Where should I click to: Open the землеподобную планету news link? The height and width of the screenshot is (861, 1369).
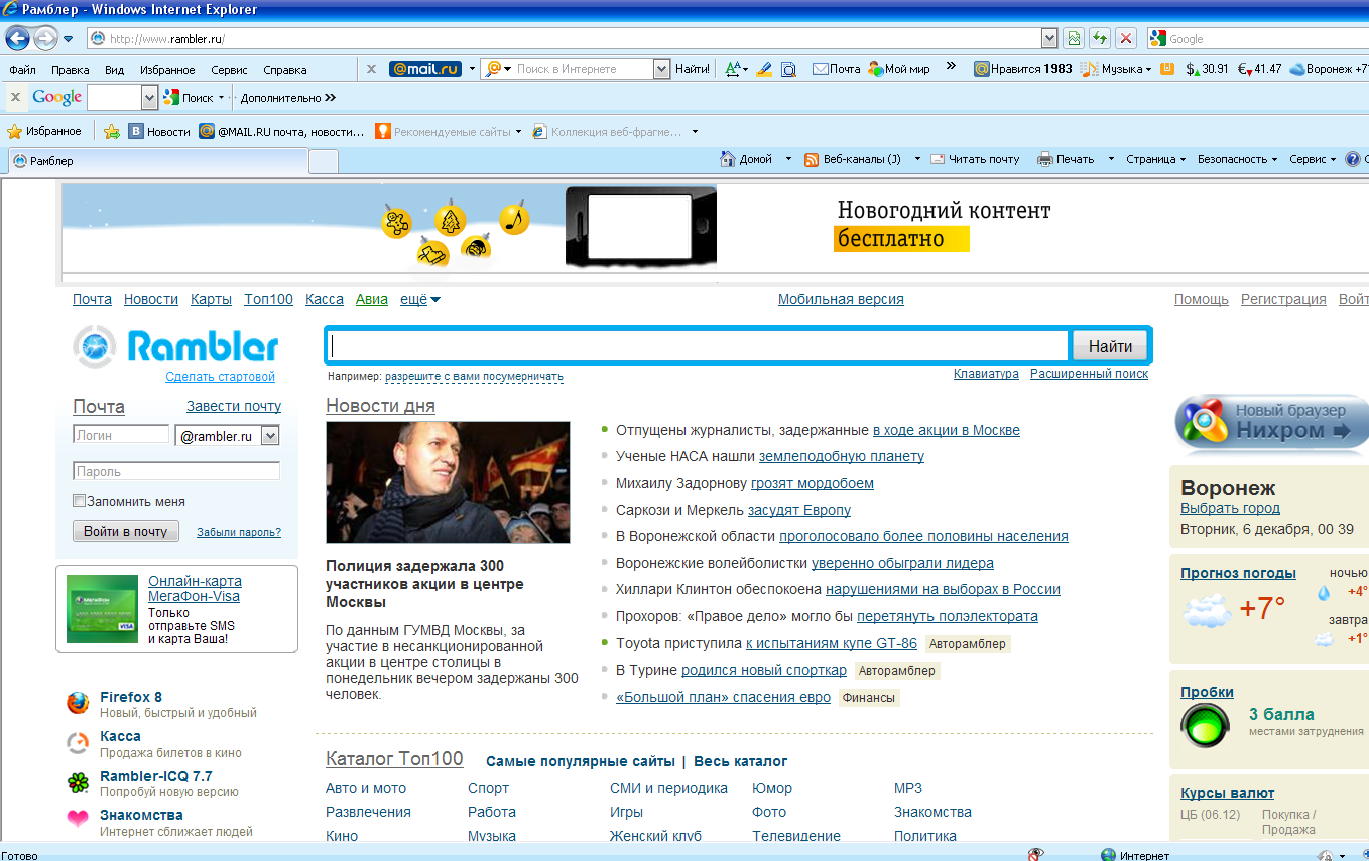[841, 456]
